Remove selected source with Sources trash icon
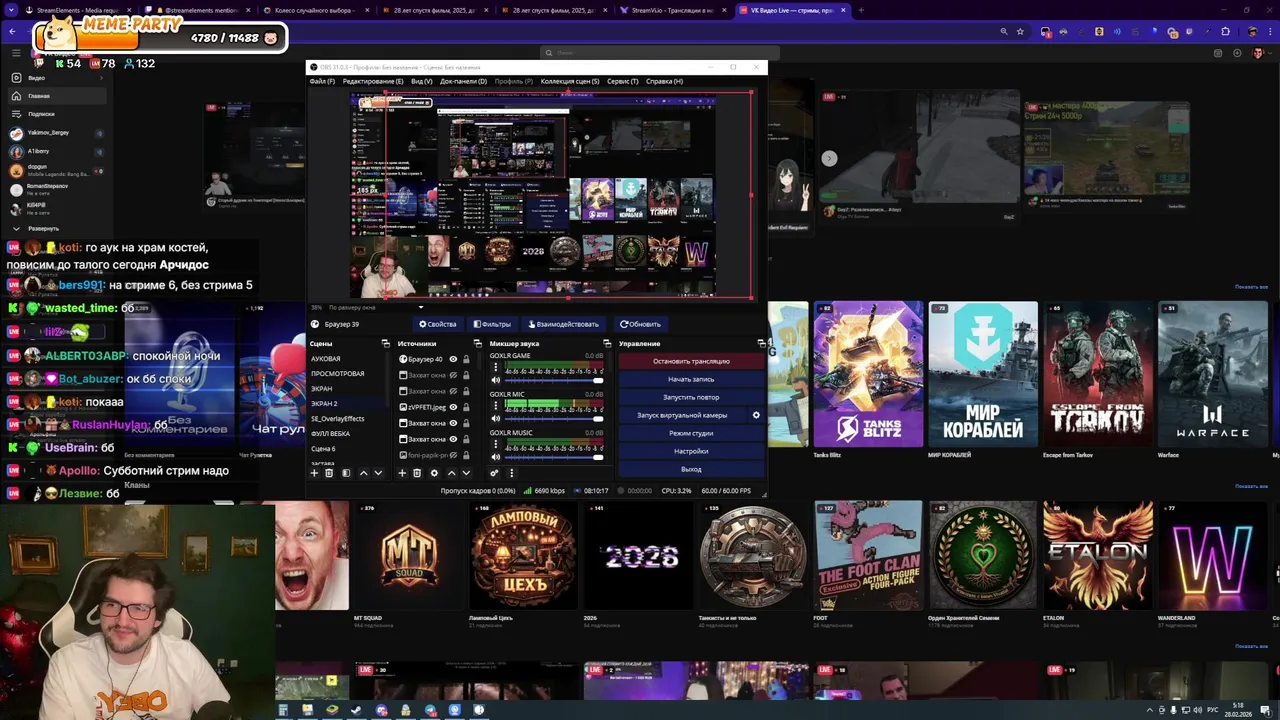The image size is (1280, 720). coord(417,473)
